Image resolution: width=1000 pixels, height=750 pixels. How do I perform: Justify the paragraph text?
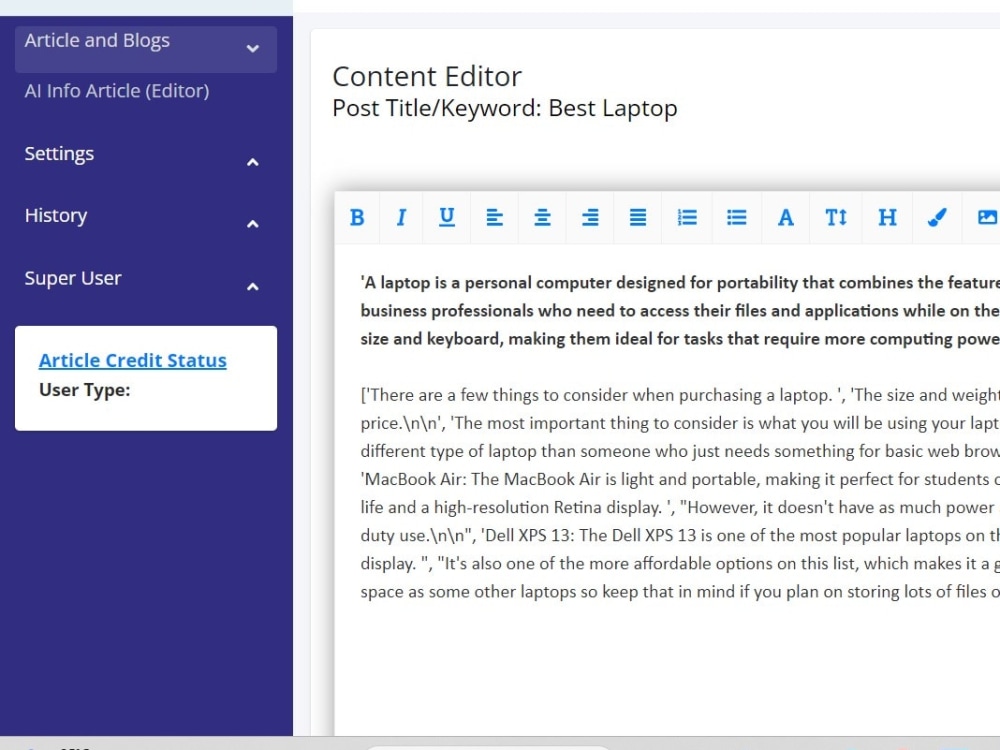pyautogui.click(x=638, y=217)
